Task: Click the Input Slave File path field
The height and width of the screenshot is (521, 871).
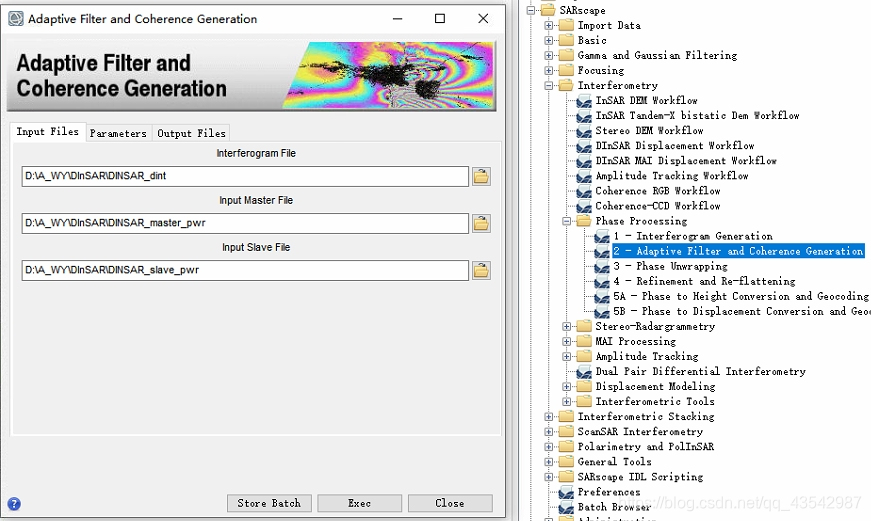Action: tap(245, 270)
